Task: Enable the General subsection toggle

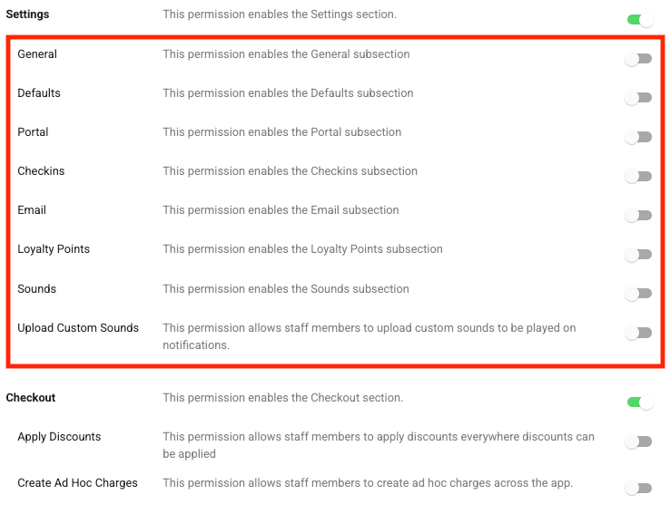Action: pos(638,59)
